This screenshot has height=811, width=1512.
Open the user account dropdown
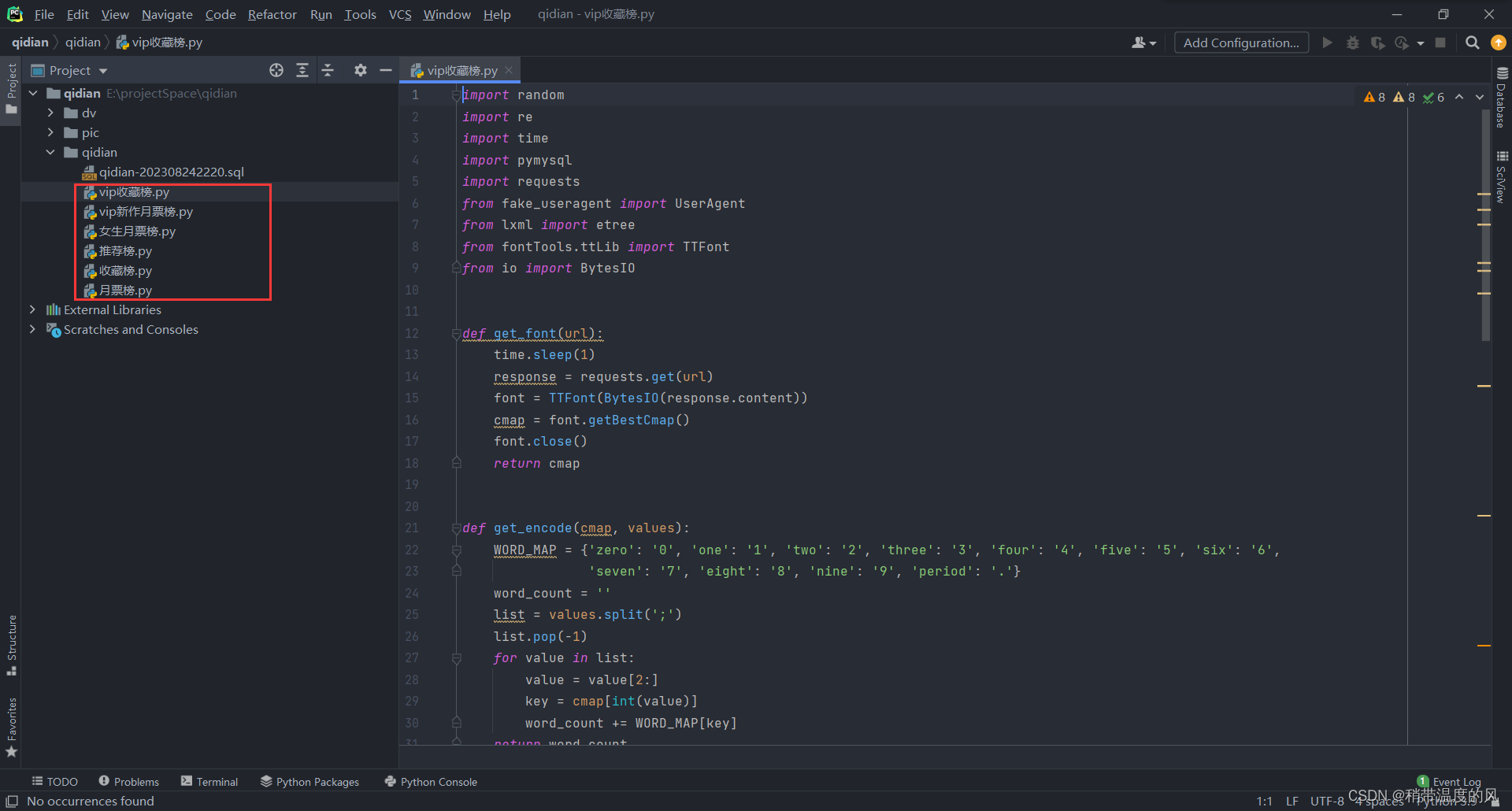[1143, 43]
